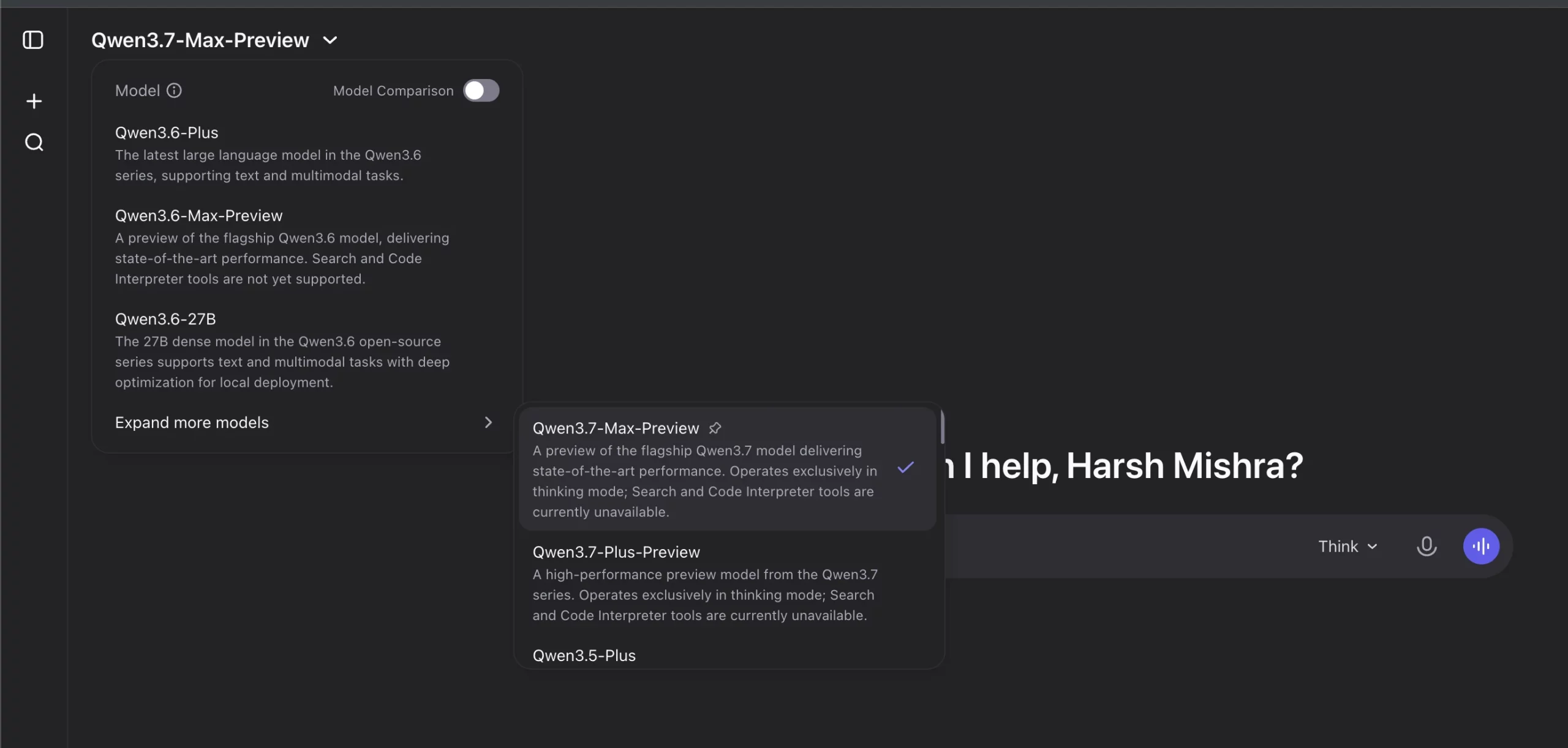The width and height of the screenshot is (1568, 748).
Task: Toggle the sidebar panel icon
Action: (33, 40)
